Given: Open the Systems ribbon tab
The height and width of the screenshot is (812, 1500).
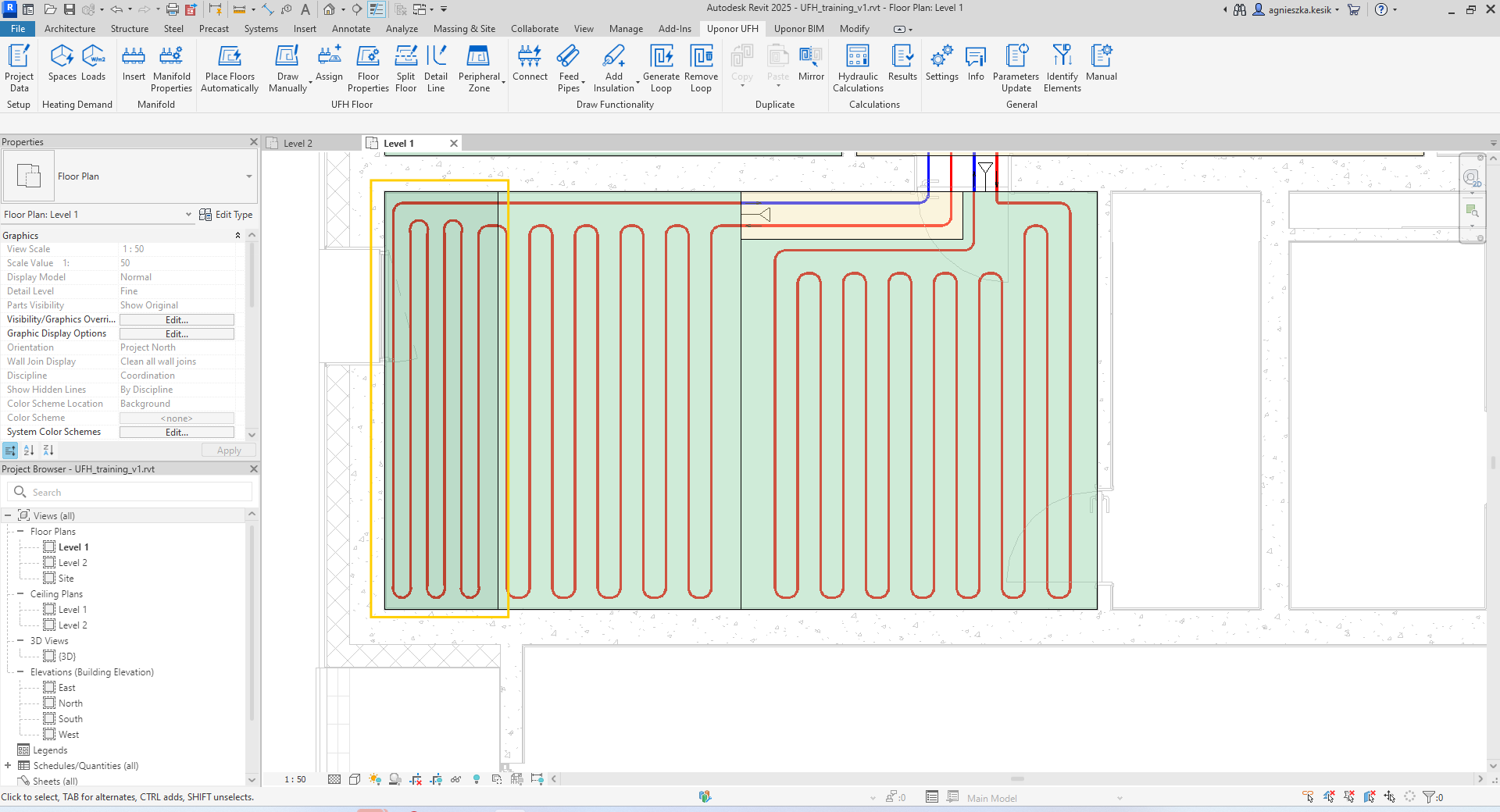Looking at the screenshot, I should (261, 29).
